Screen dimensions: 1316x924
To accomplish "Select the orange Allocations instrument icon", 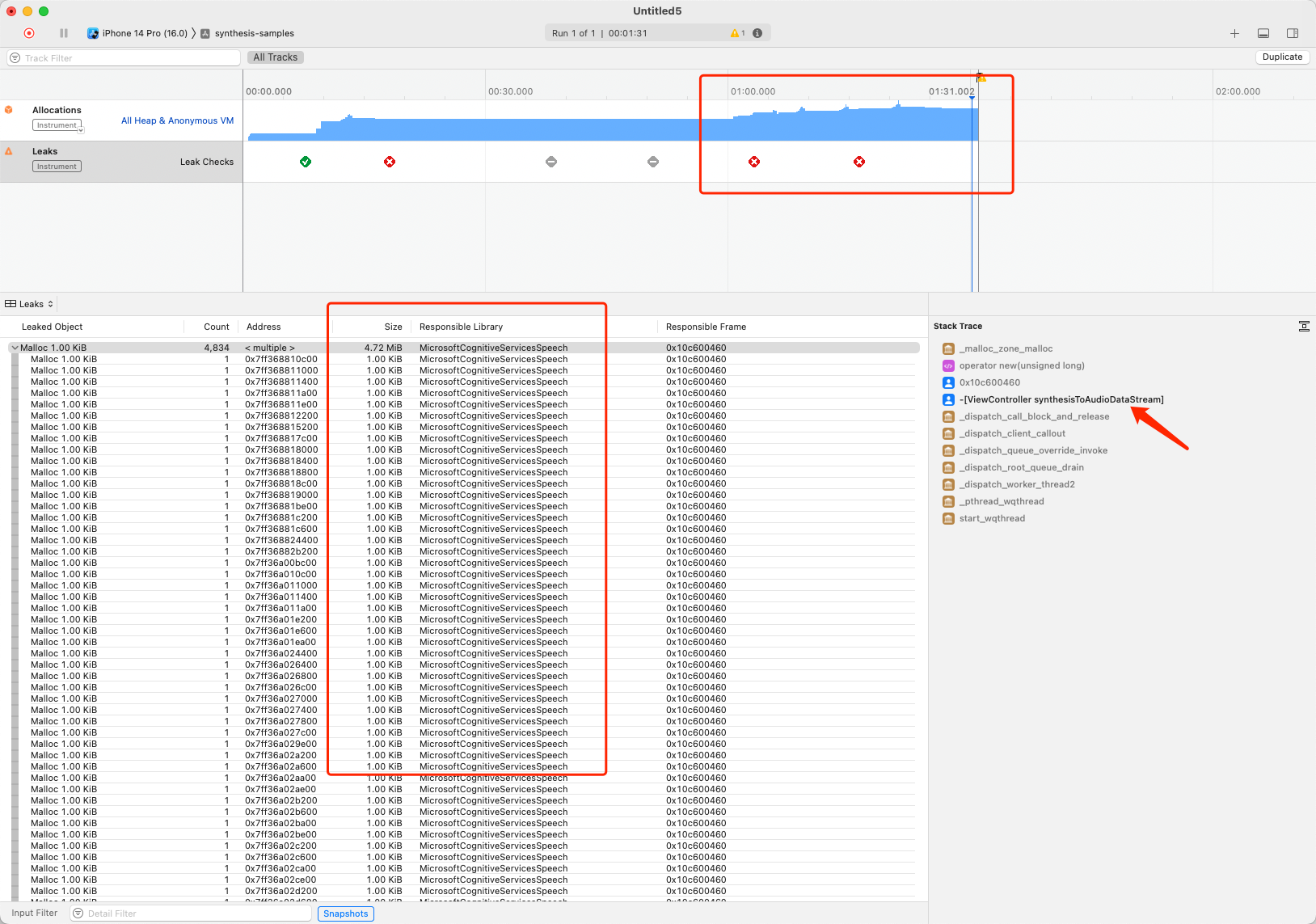I will tap(10, 109).
